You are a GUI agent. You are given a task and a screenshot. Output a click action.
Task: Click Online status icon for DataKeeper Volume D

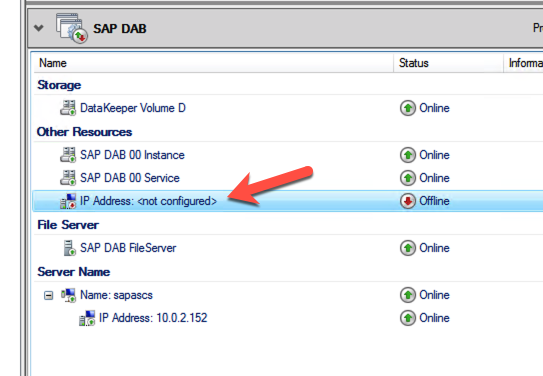(x=408, y=108)
